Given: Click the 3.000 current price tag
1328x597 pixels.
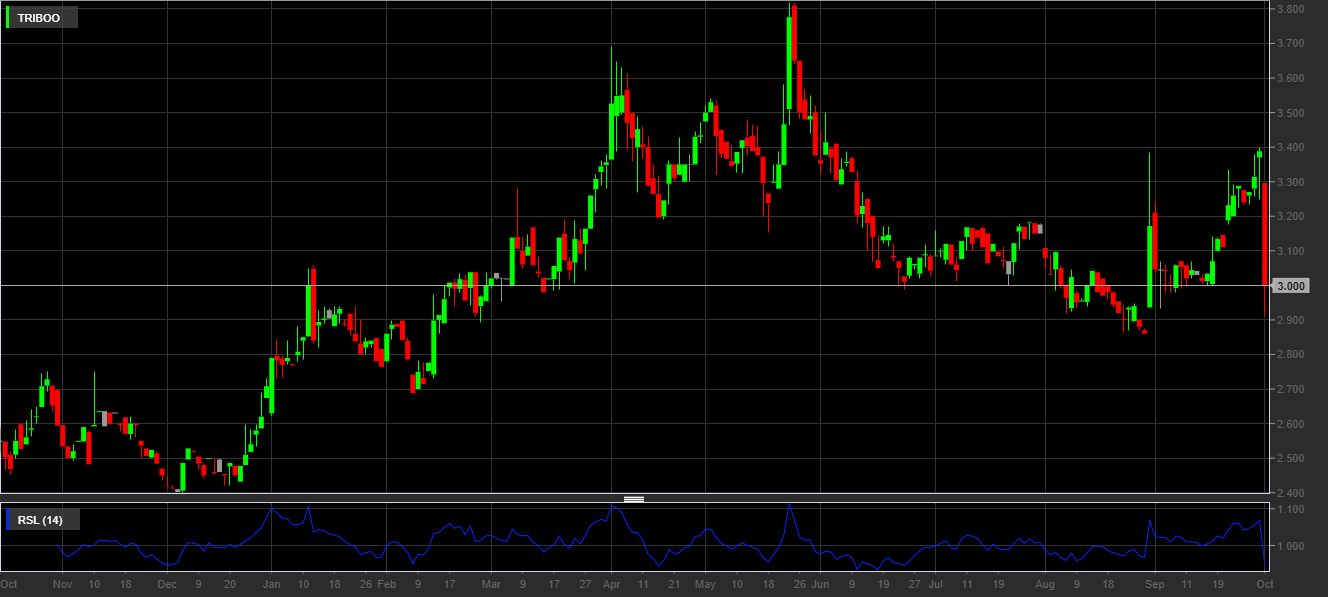Looking at the screenshot, I should coord(1293,286).
